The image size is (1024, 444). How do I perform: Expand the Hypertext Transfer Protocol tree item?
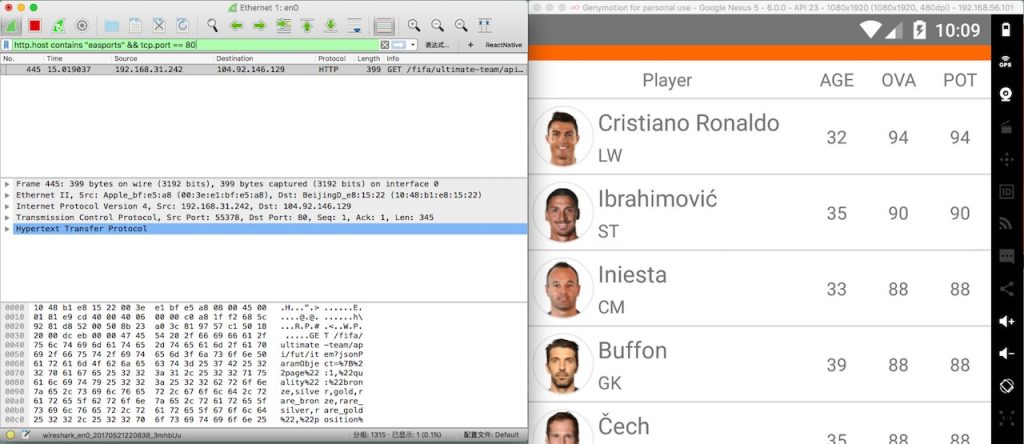point(8,229)
